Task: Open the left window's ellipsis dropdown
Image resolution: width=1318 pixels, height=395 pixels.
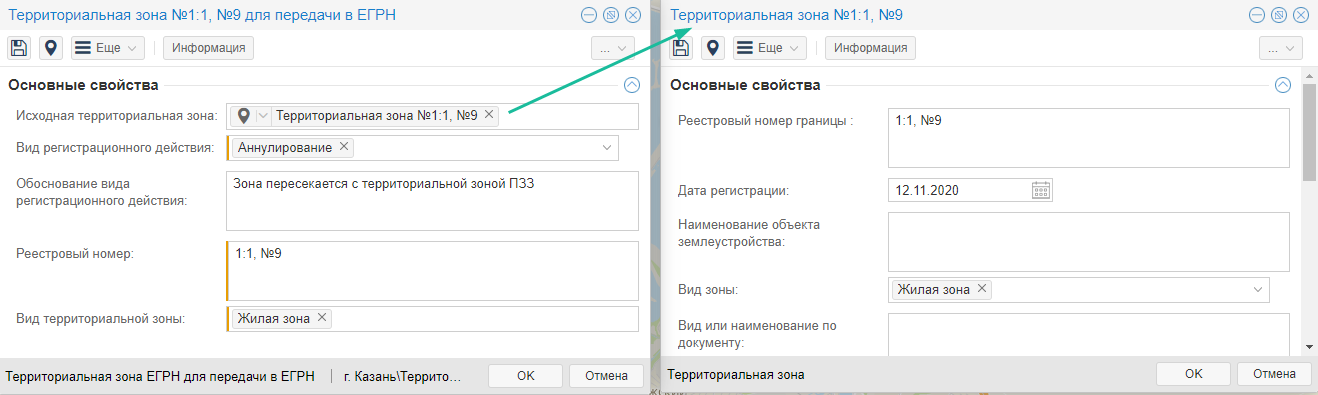Action: (613, 48)
